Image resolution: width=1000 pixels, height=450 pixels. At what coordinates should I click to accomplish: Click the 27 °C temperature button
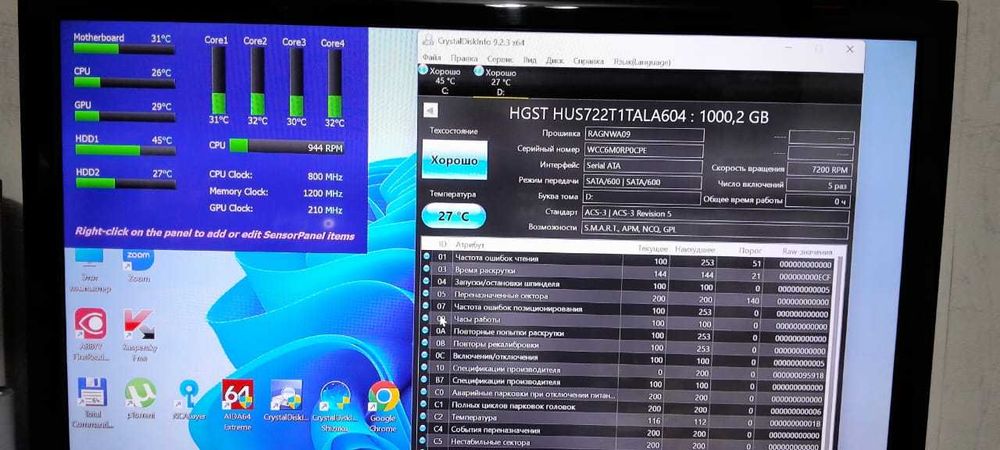(453, 216)
